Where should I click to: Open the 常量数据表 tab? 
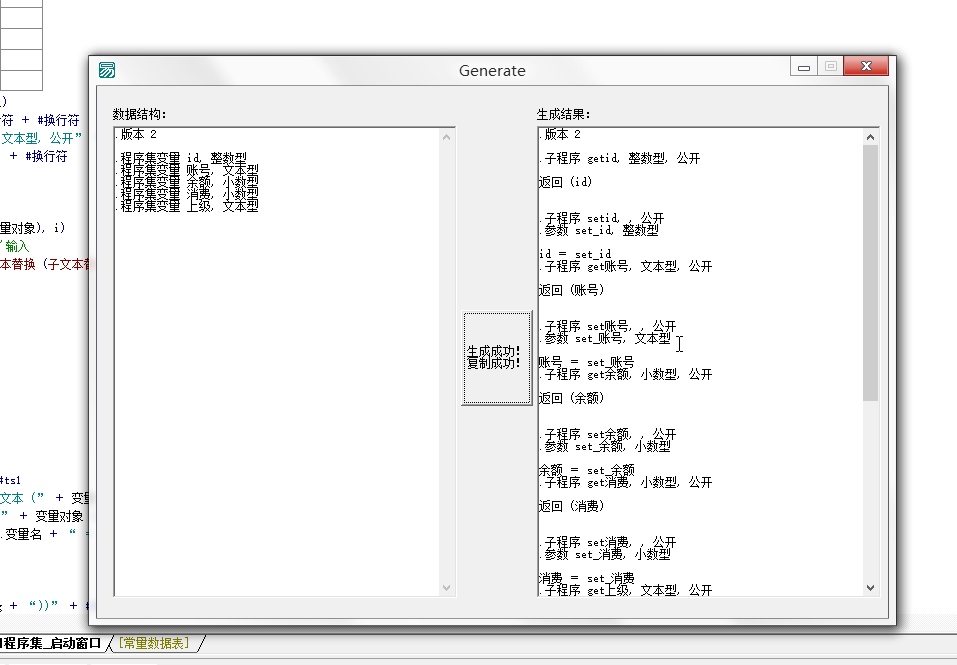(x=159, y=643)
